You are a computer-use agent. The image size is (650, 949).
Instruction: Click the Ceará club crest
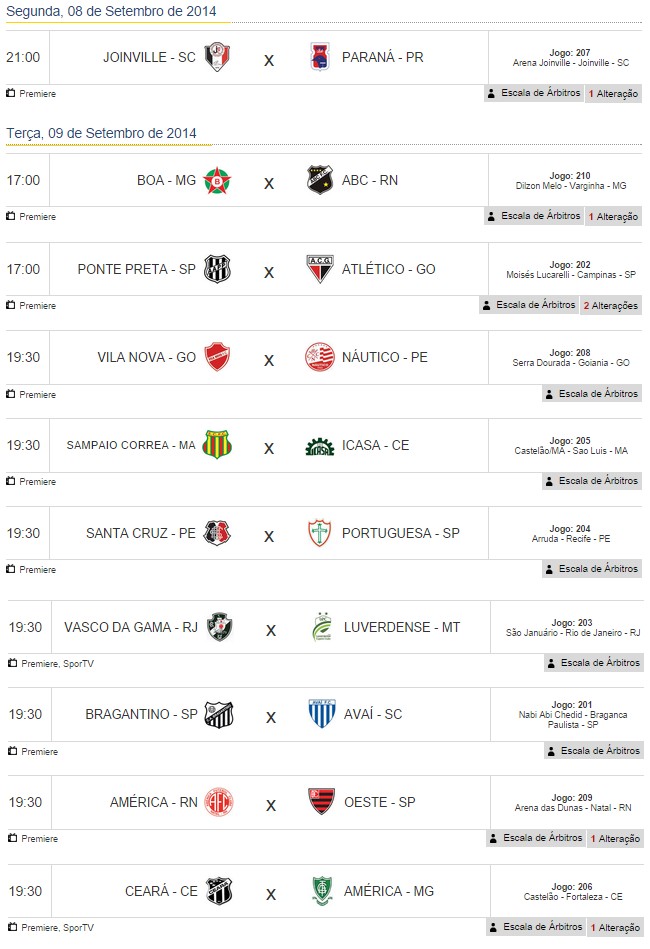(x=219, y=891)
